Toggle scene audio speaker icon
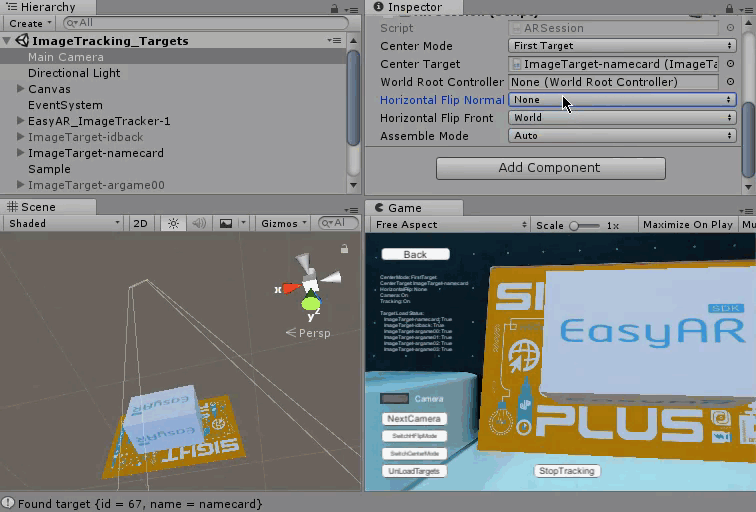This screenshot has width=756, height=512. pos(199,223)
